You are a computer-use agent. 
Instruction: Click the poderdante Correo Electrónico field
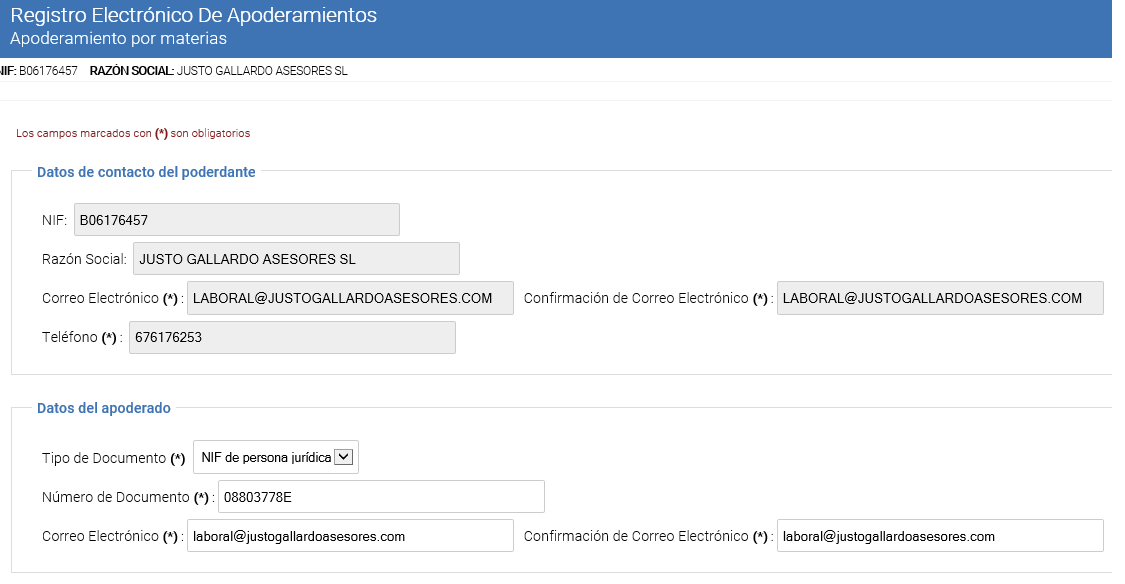(350, 298)
